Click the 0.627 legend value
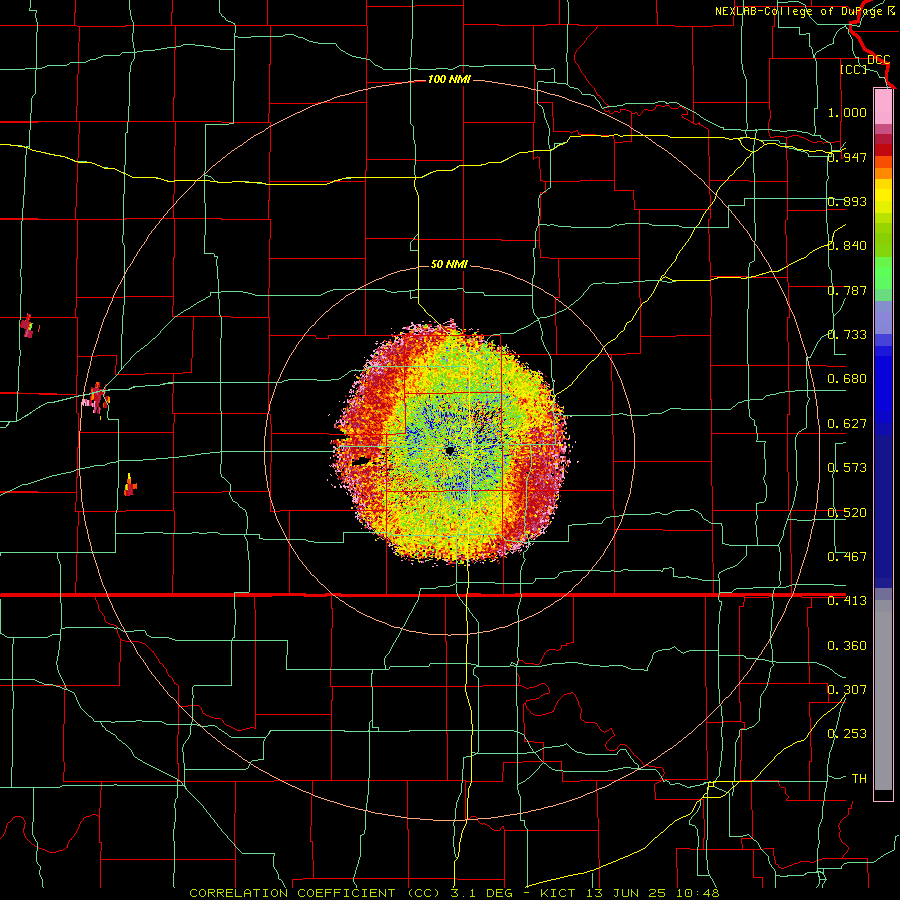Viewport: 900px width, 900px height. [847, 424]
